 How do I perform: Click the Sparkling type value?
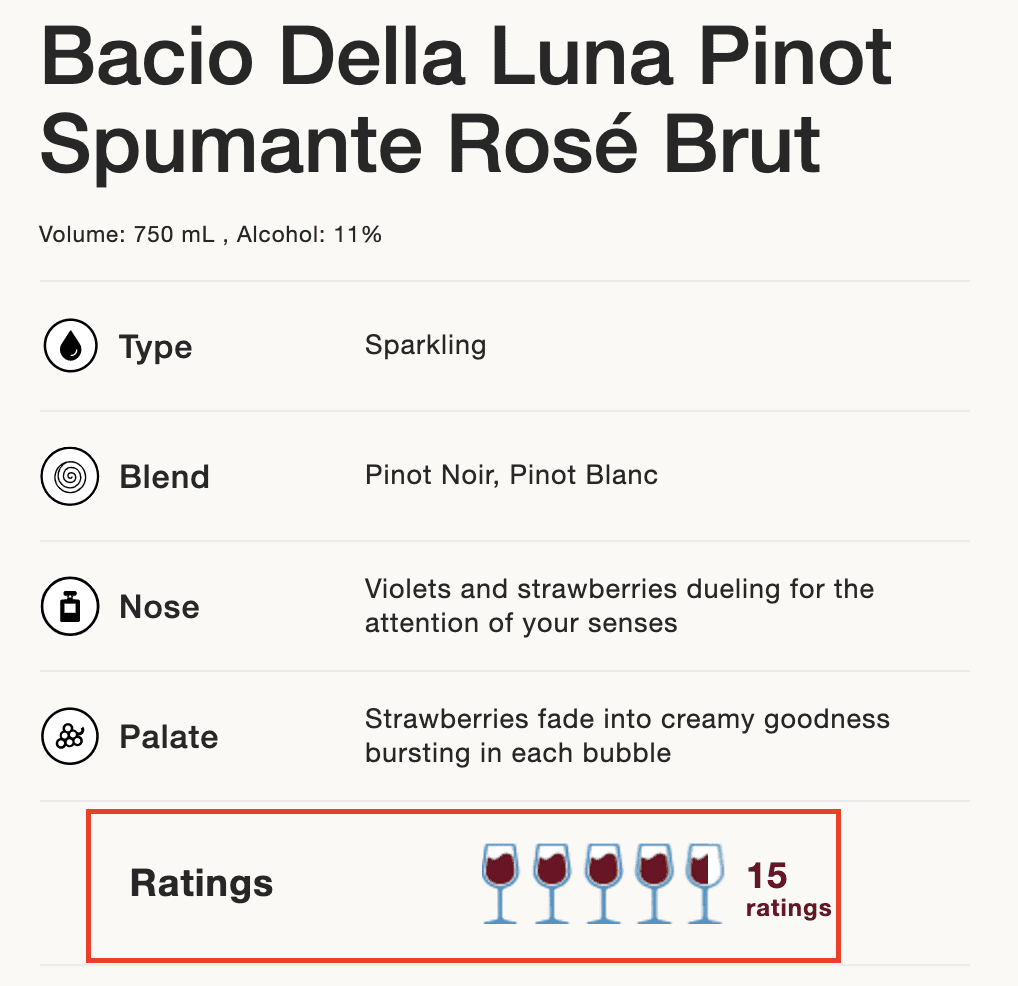425,345
